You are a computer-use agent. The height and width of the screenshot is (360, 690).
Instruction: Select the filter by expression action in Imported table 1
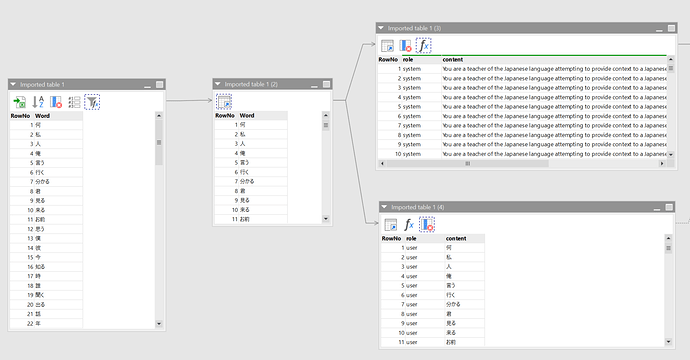pyautogui.click(x=92, y=102)
